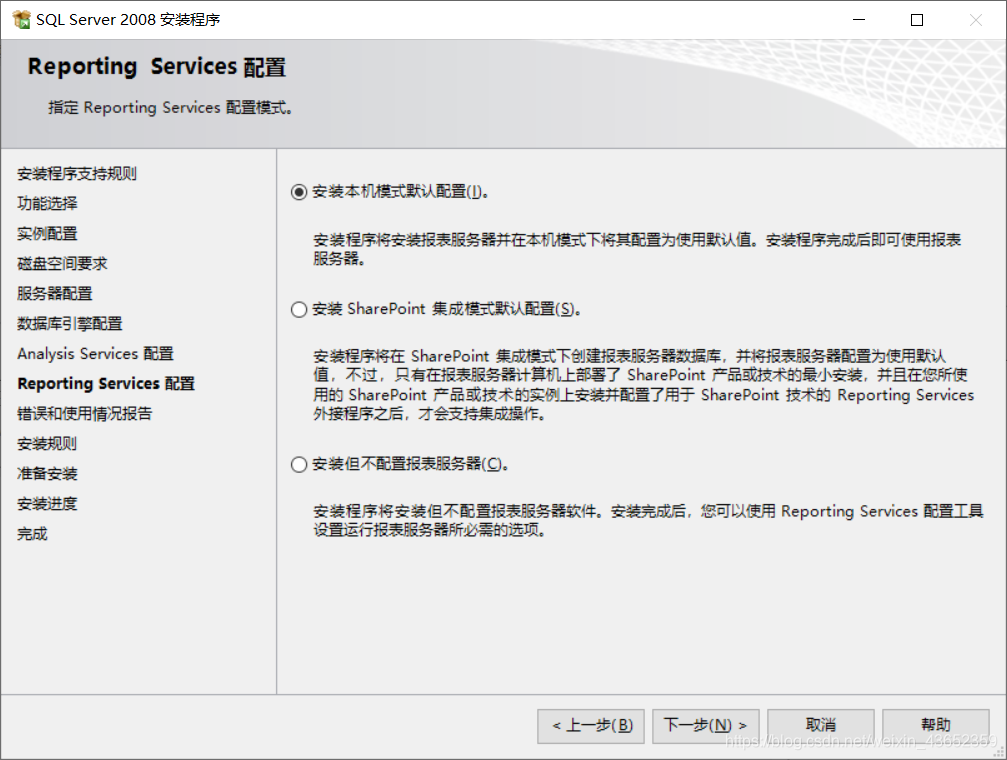Viewport: 1007px width, 760px height.
Task: Cancel setup with 取消 button
Action: (x=821, y=726)
